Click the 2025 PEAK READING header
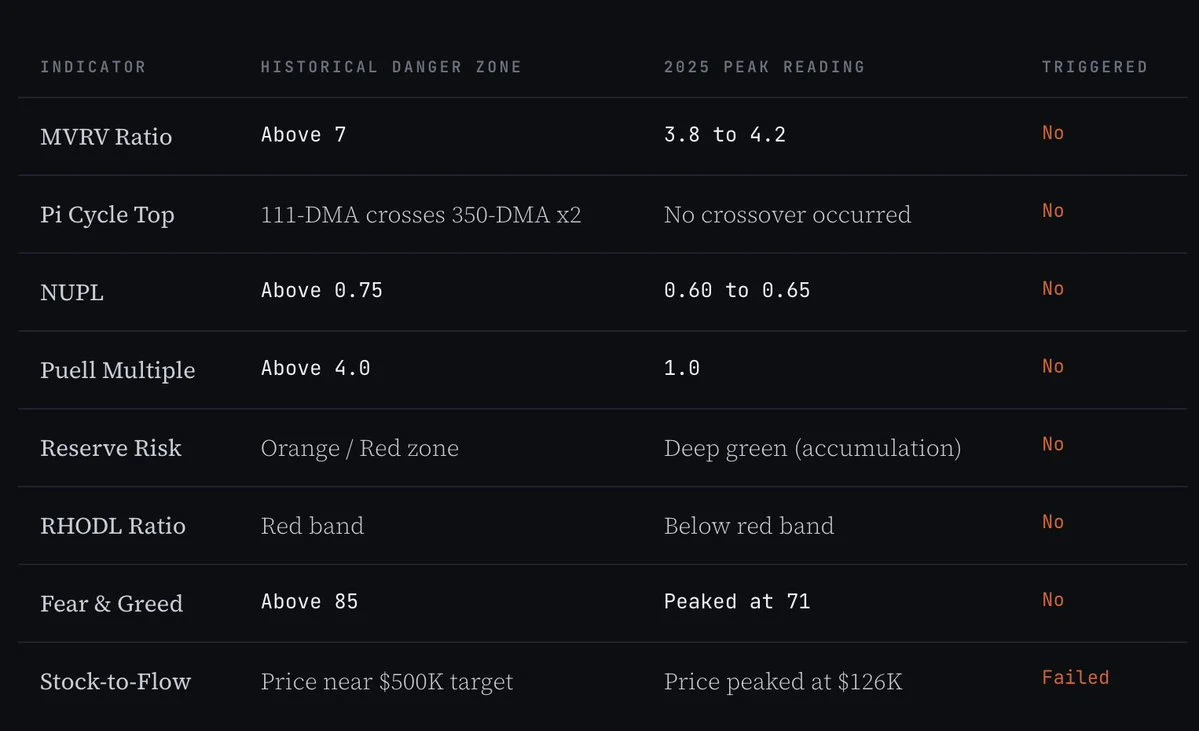1199x731 pixels. click(764, 67)
